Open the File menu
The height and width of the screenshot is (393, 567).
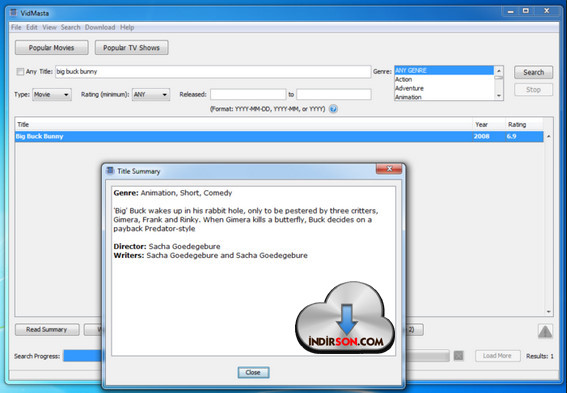pos(16,27)
